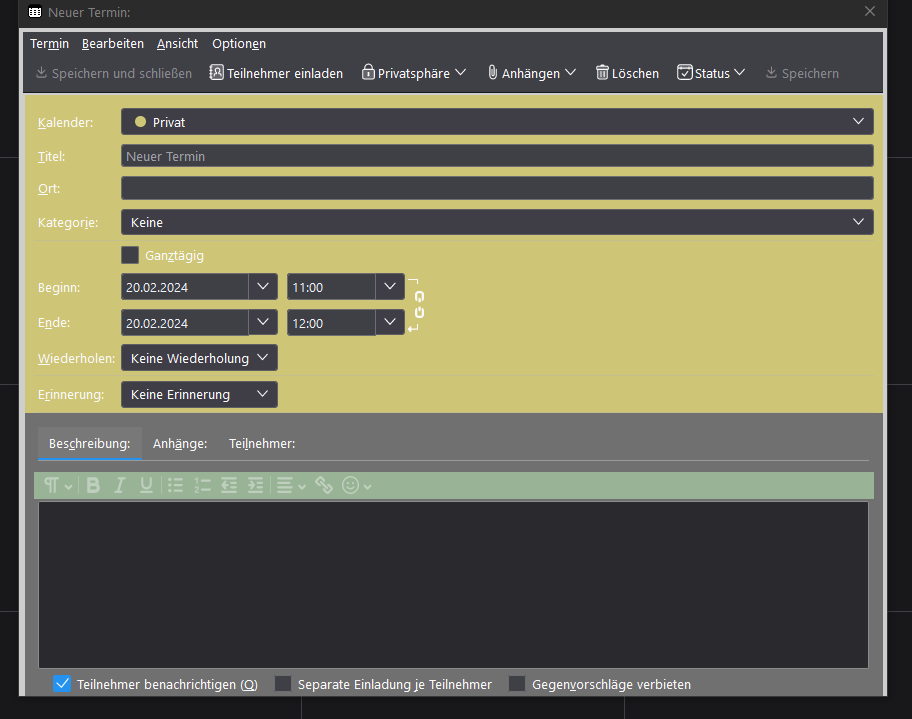Open the Beginn time dropdown showing 11:00
The height and width of the screenshot is (719, 912).
pos(390,287)
